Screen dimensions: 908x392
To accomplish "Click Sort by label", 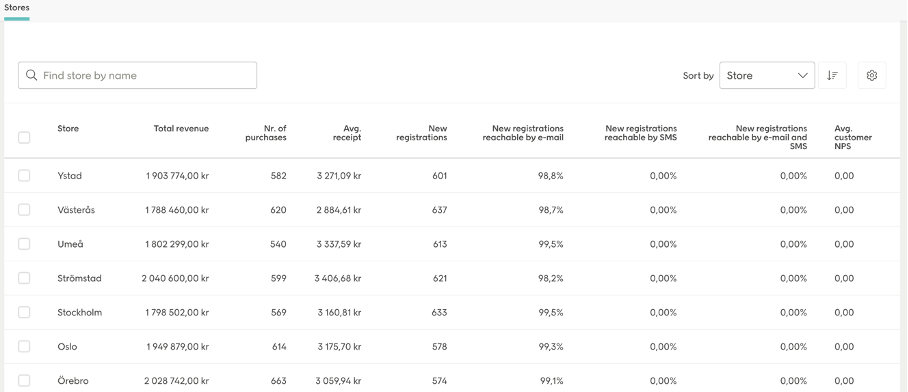I will click(698, 75).
